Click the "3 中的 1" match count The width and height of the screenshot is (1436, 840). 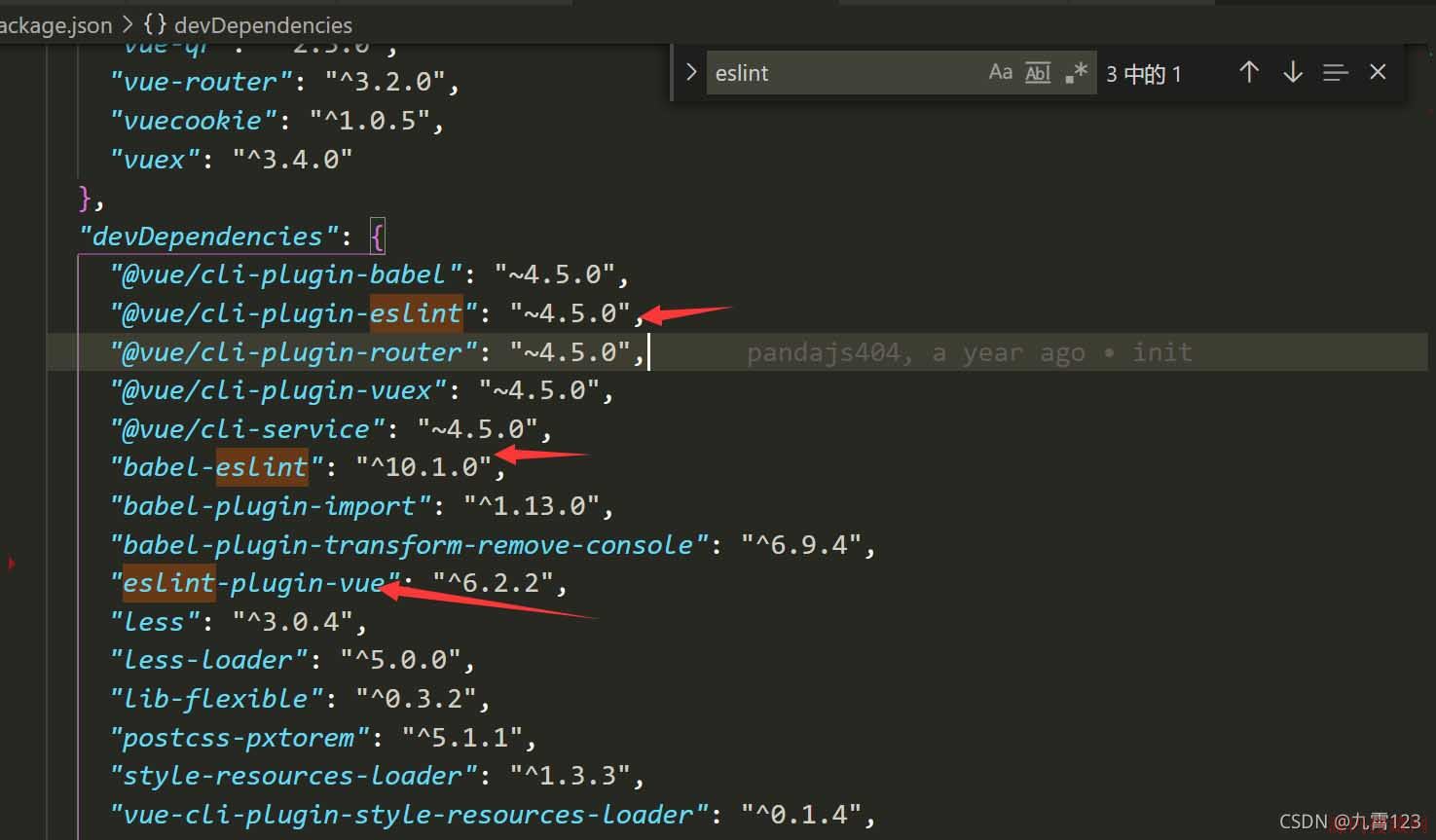[x=1144, y=74]
